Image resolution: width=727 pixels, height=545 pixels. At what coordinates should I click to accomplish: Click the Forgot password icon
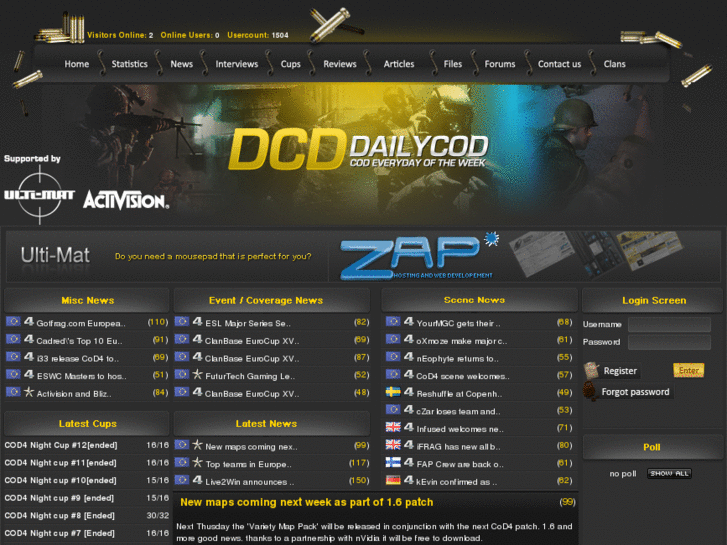click(590, 391)
